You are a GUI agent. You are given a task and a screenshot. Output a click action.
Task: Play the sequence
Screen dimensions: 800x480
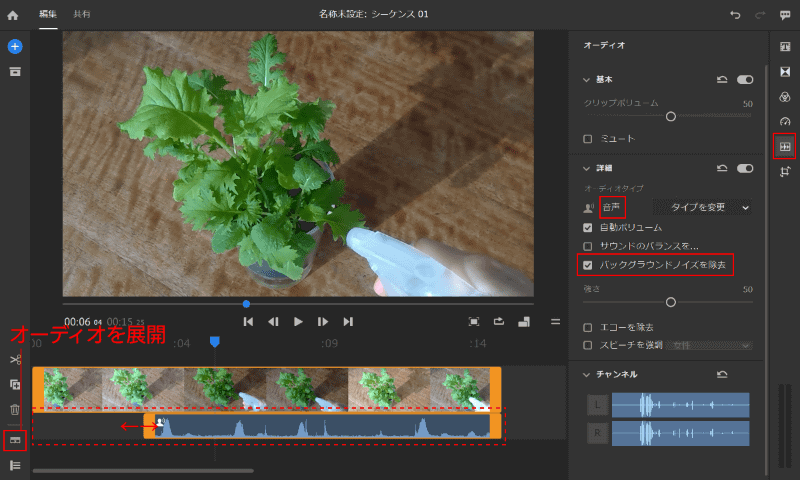tap(298, 321)
